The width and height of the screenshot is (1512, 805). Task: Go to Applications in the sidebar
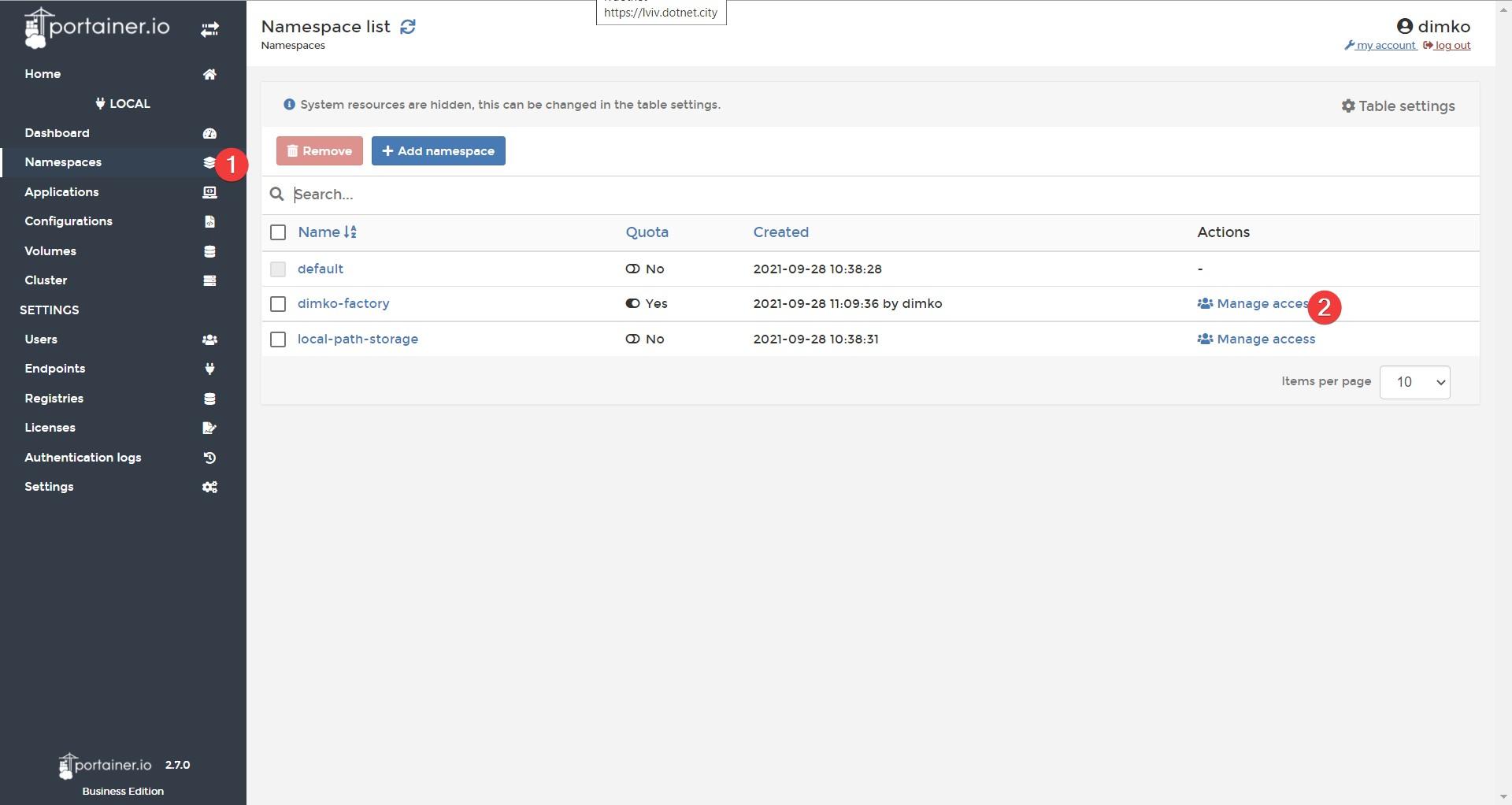(x=61, y=192)
